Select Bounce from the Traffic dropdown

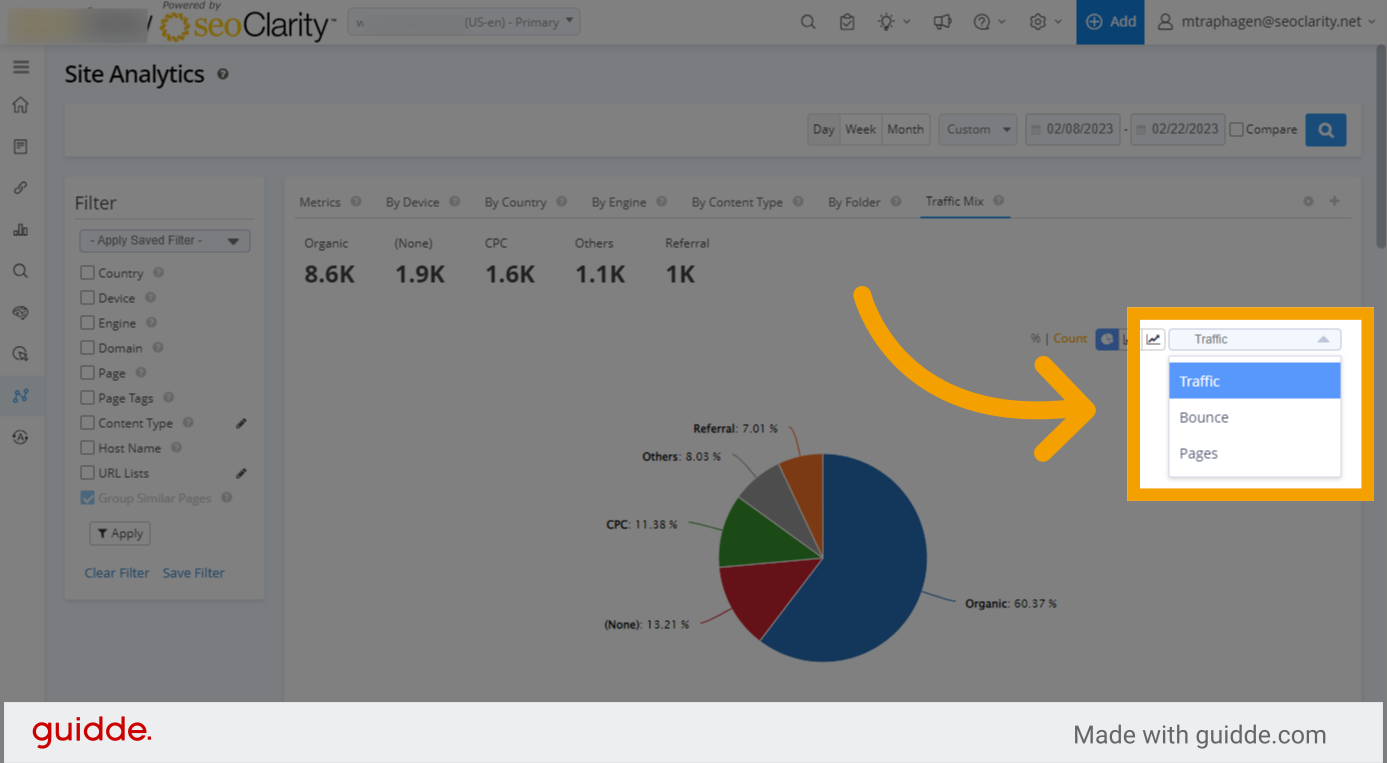click(x=1204, y=417)
